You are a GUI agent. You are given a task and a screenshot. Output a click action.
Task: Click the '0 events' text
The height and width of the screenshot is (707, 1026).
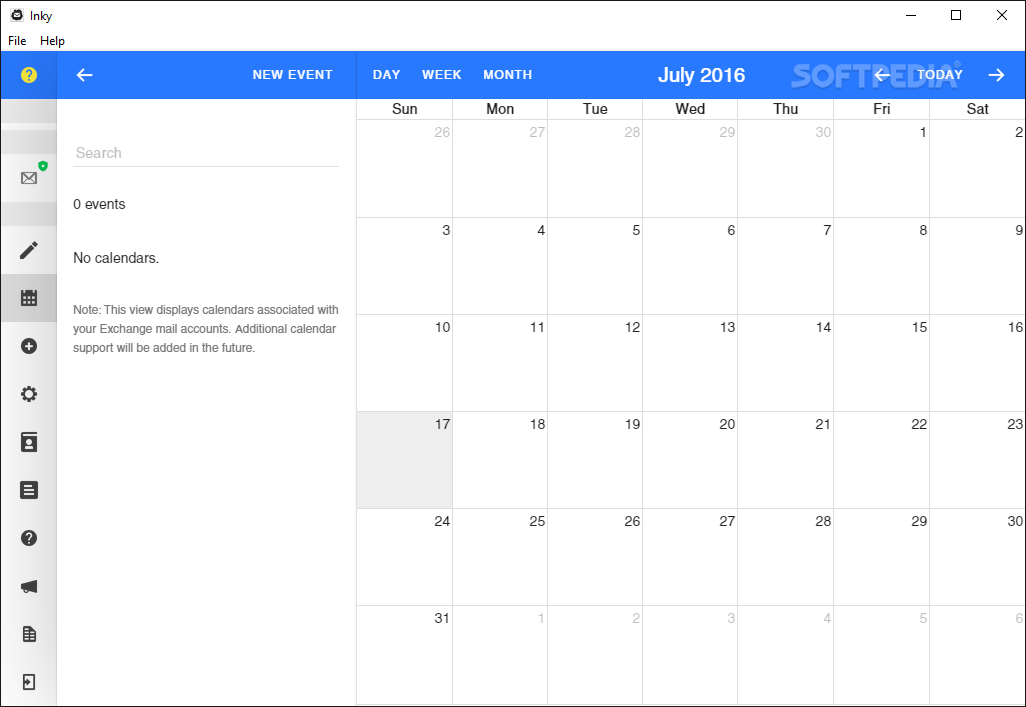pyautogui.click(x=99, y=204)
